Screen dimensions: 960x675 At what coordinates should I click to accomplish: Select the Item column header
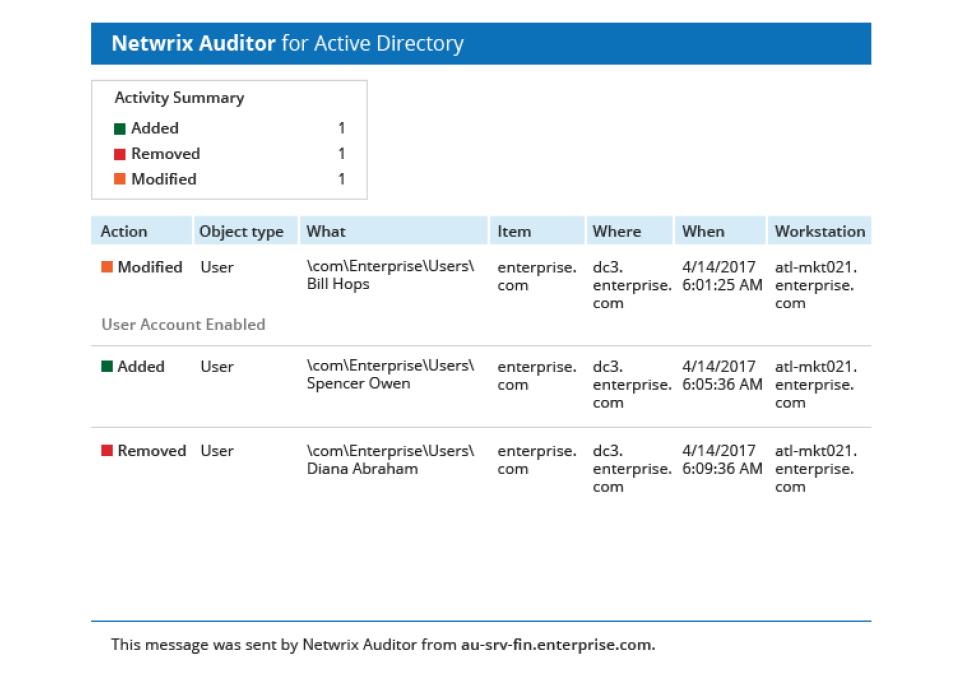click(537, 231)
